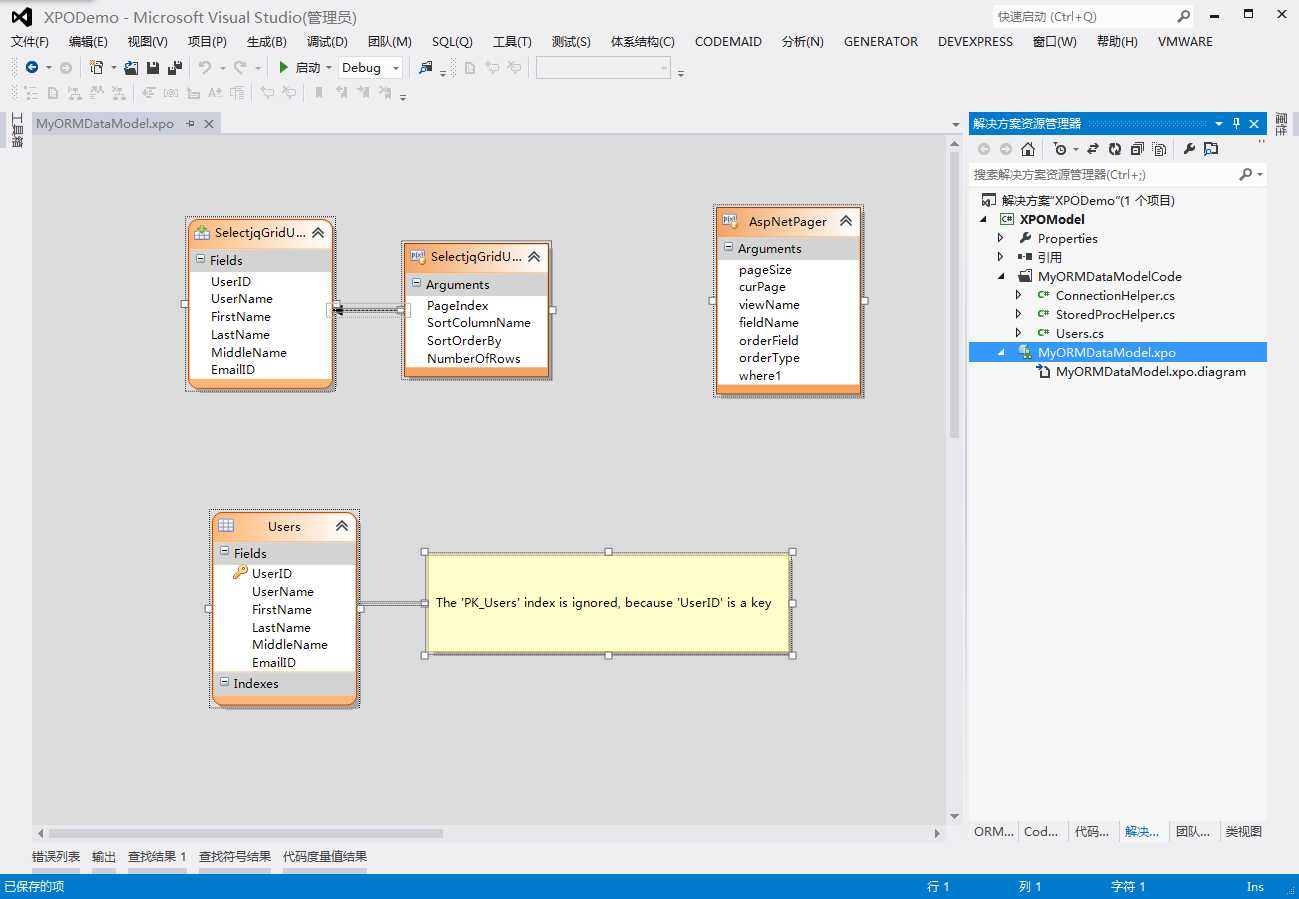Viewport: 1299px width, 899px height.
Task: Click the green Start debugging arrow
Action: (x=284, y=68)
